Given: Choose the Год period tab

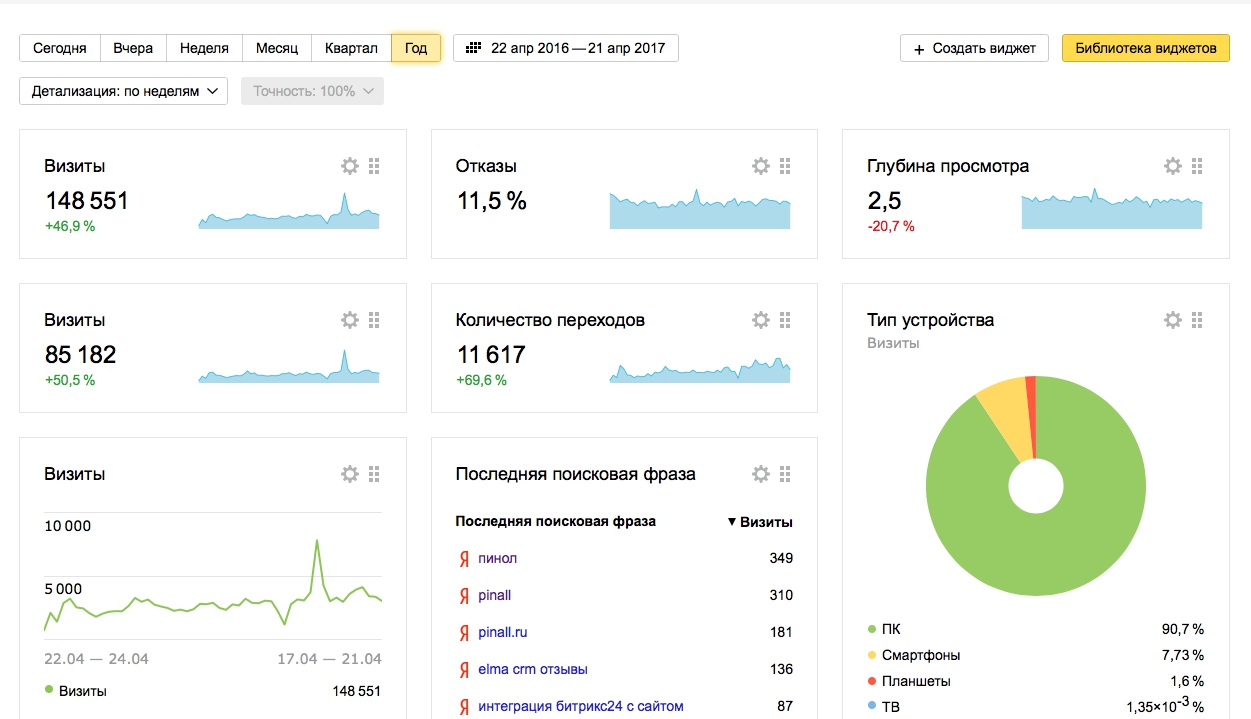Looking at the screenshot, I should point(416,48).
